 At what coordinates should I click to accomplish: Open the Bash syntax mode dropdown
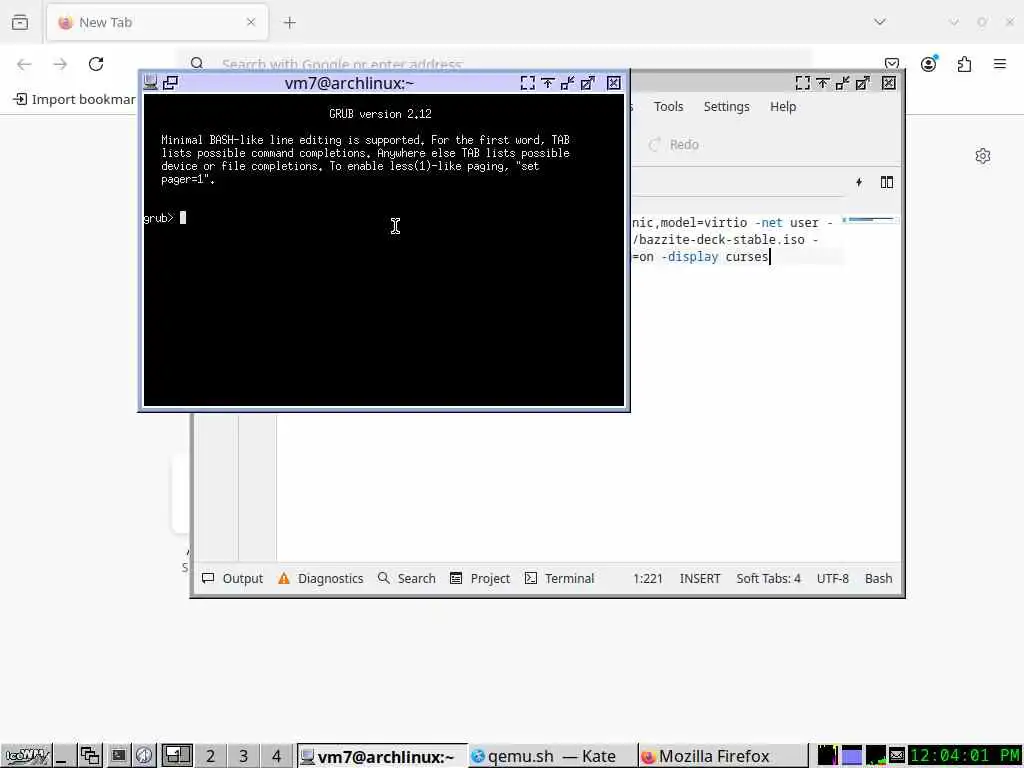pyautogui.click(x=878, y=579)
